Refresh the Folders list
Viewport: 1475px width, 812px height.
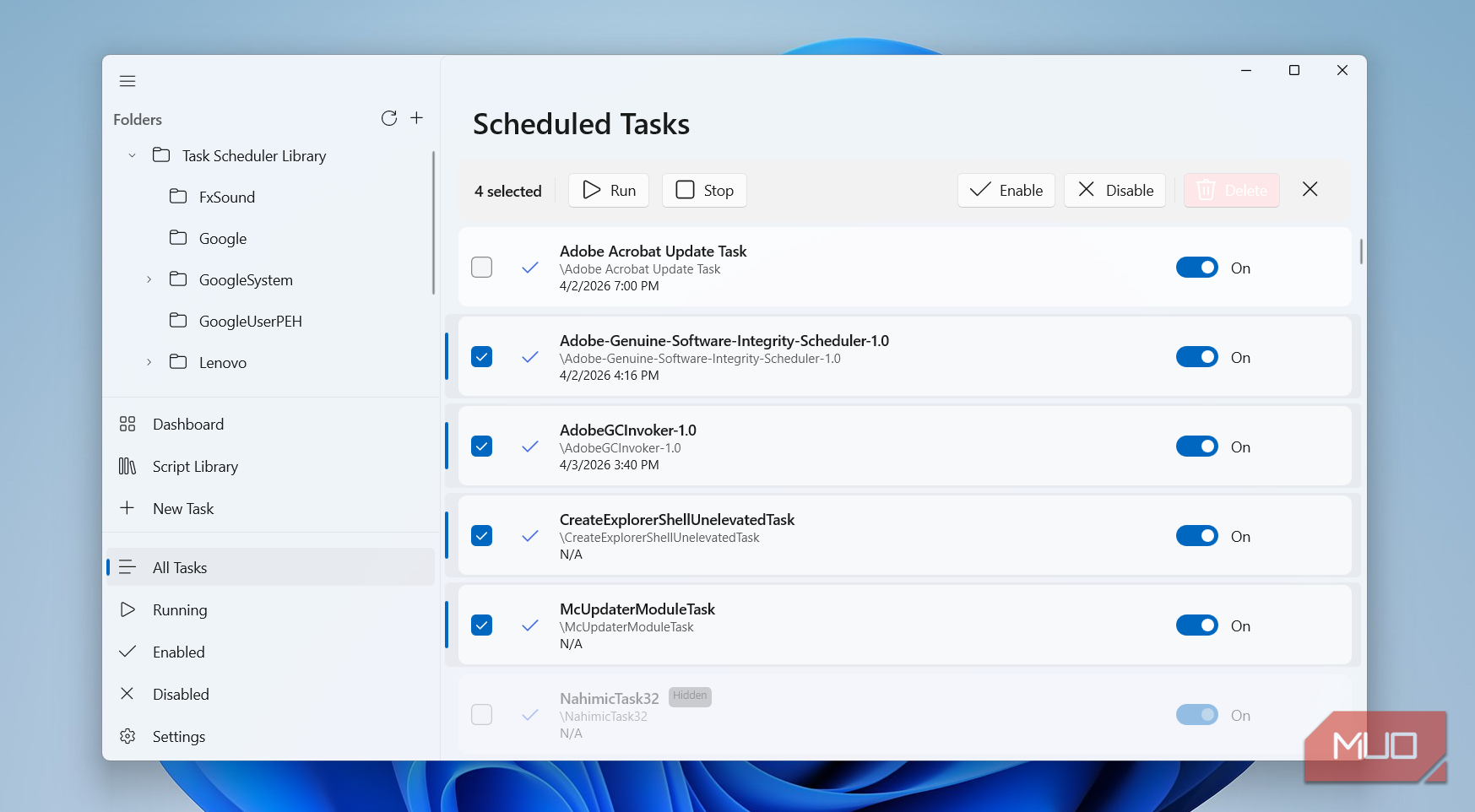pos(388,118)
